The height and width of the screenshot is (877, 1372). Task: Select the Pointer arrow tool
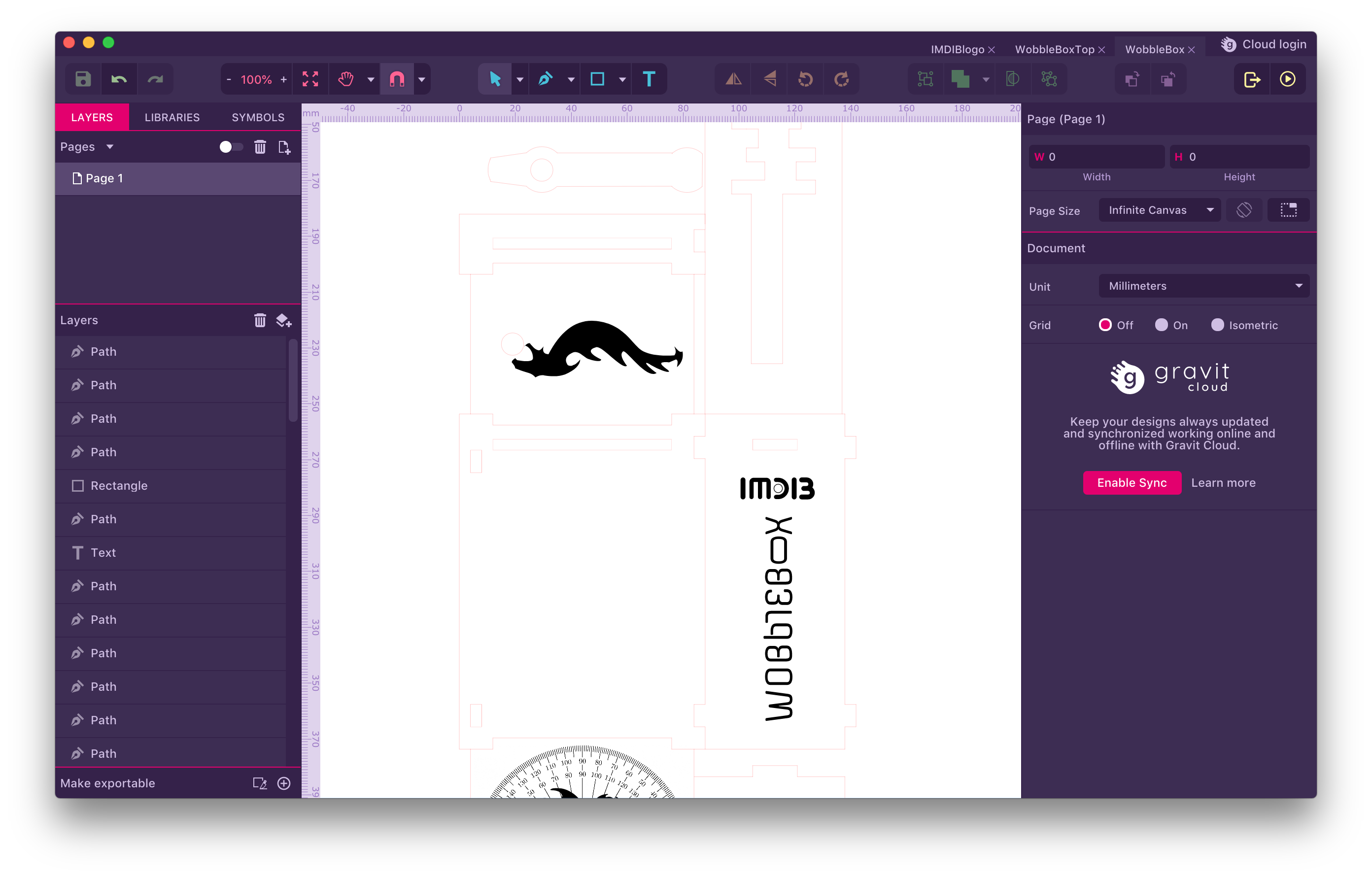(495, 79)
